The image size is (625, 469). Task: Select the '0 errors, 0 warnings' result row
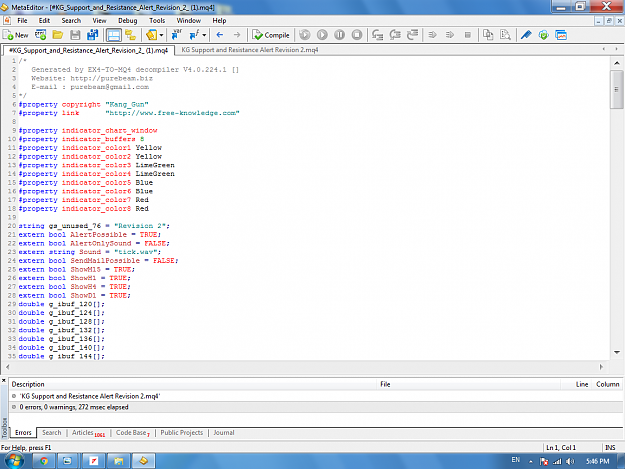[x=316, y=407]
